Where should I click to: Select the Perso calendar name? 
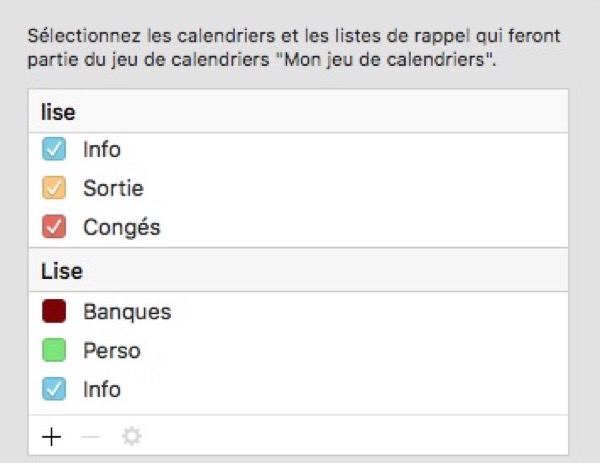point(112,351)
